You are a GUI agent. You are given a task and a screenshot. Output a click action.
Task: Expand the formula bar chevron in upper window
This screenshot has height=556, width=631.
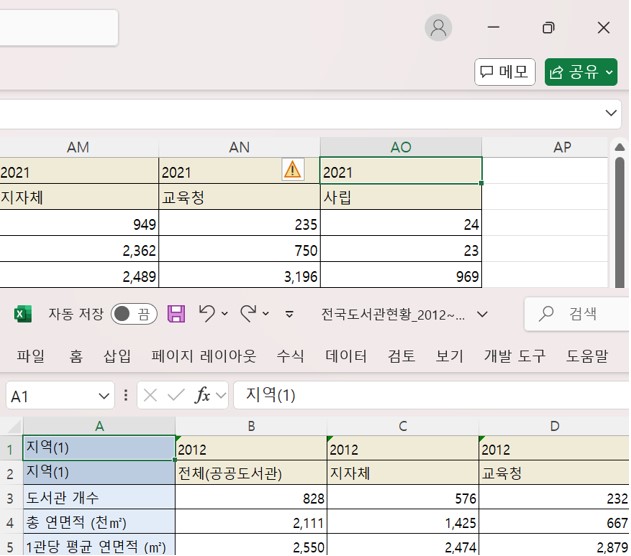[611, 113]
